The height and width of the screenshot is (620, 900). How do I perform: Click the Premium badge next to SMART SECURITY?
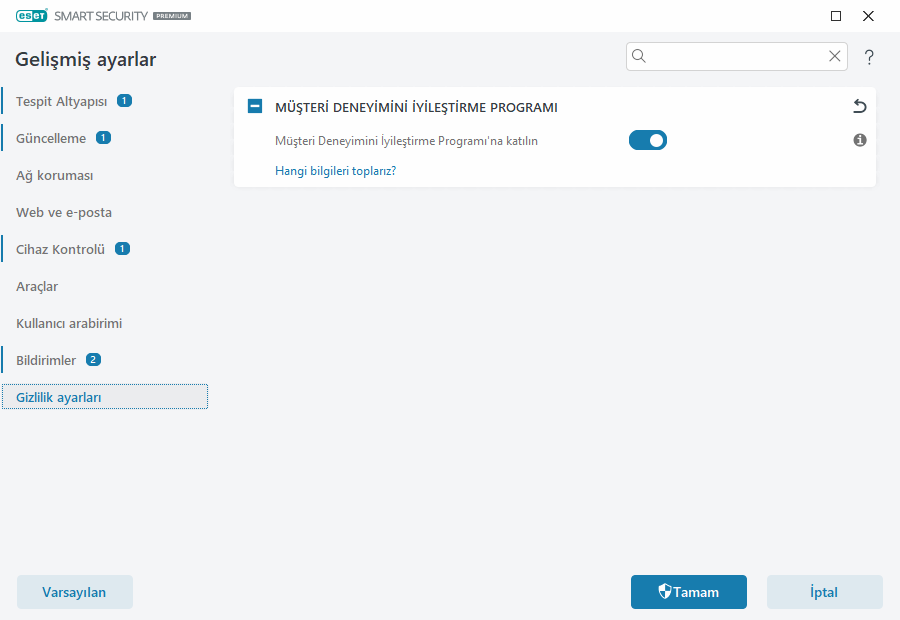point(171,16)
